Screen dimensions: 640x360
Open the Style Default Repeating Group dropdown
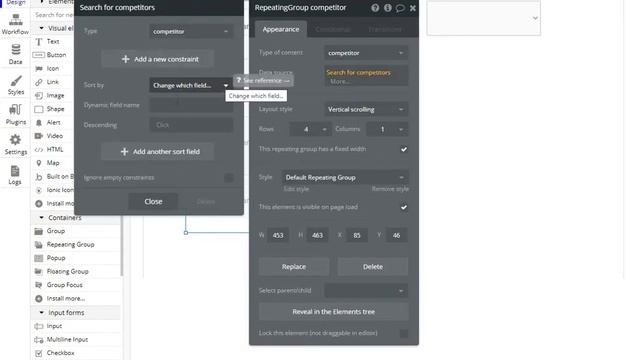click(344, 178)
